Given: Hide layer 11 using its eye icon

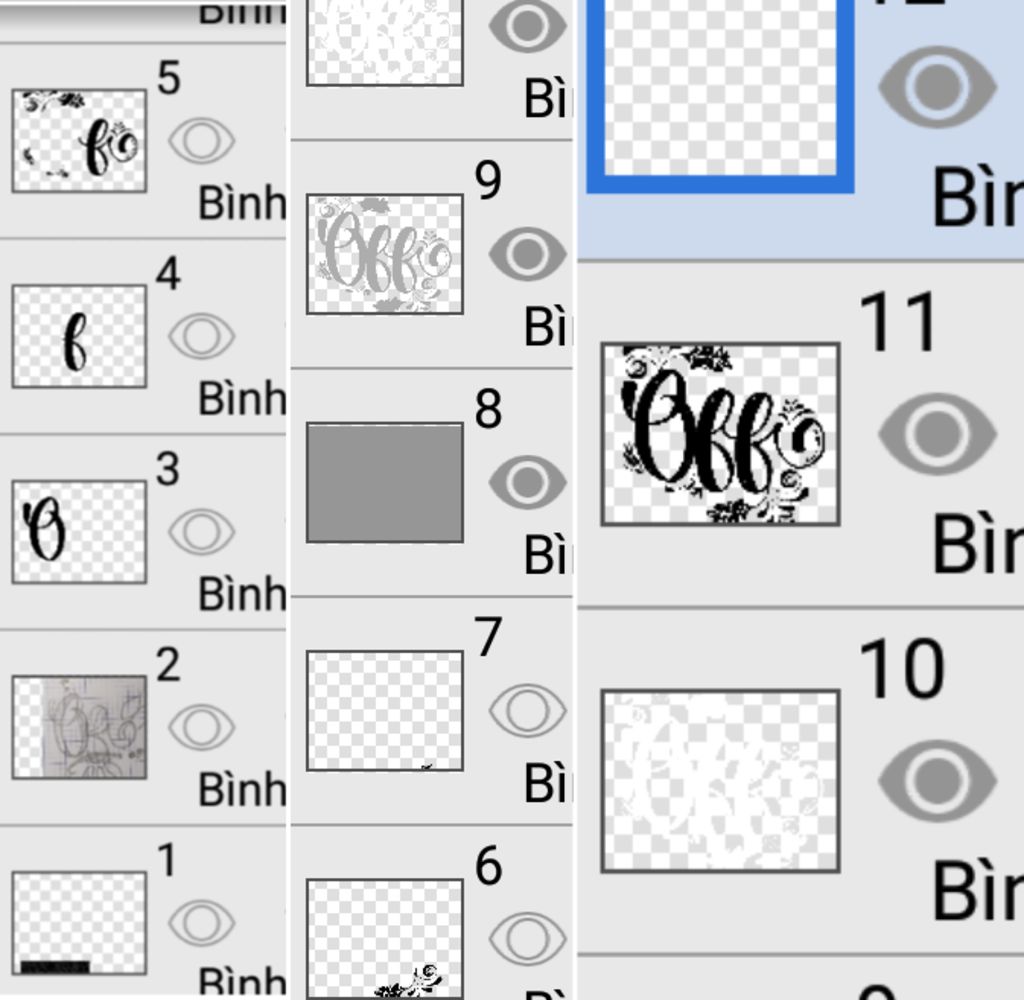Looking at the screenshot, I should [937, 433].
